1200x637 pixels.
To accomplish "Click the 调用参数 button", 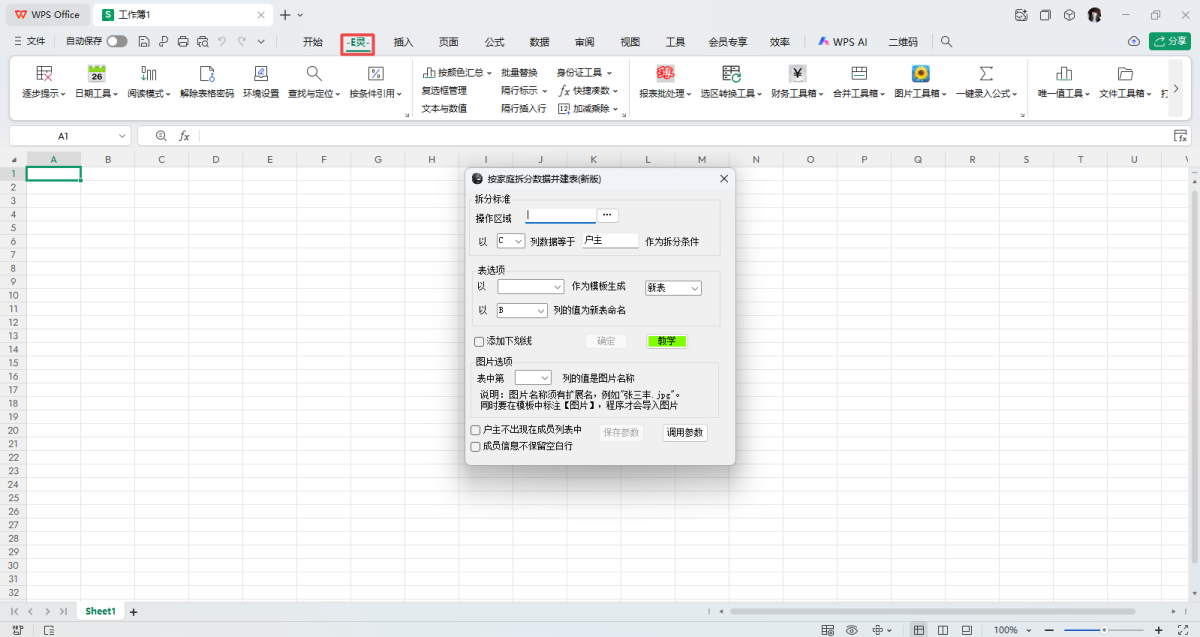I will tap(685, 433).
